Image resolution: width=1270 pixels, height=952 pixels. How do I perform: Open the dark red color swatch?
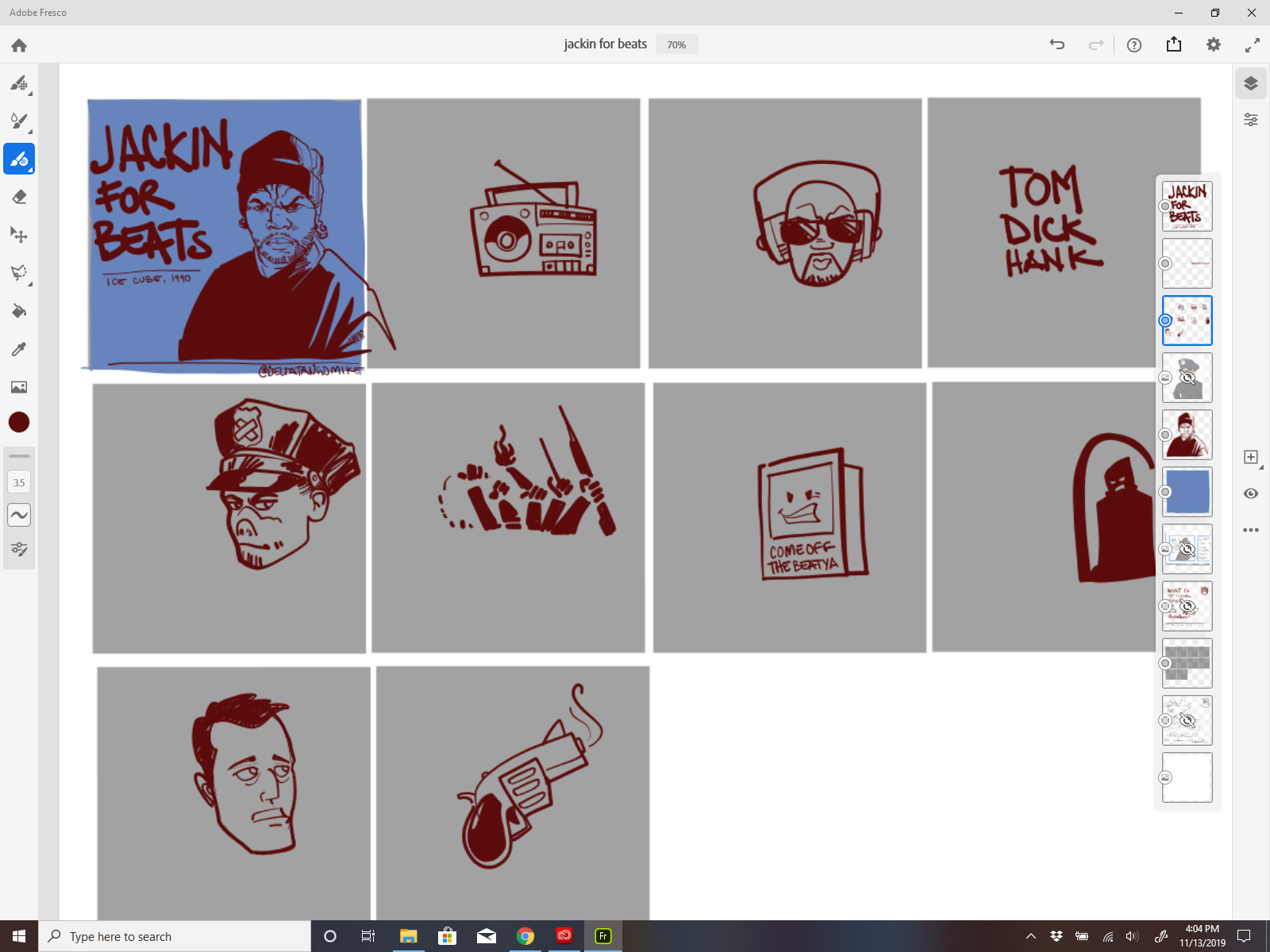point(19,422)
